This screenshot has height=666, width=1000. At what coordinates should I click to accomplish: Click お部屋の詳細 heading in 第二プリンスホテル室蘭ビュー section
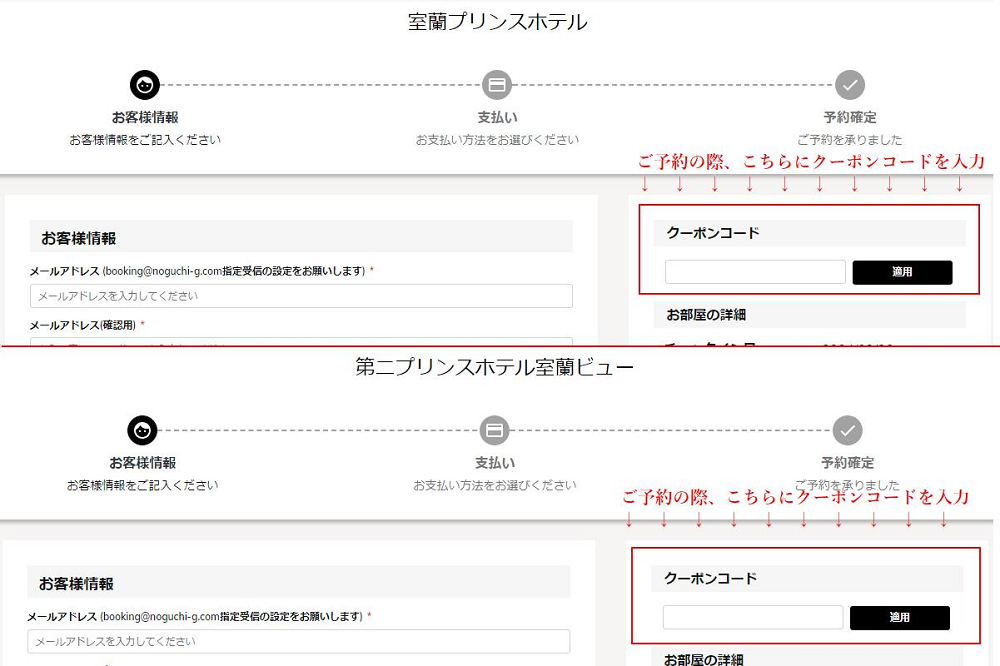coord(703,660)
